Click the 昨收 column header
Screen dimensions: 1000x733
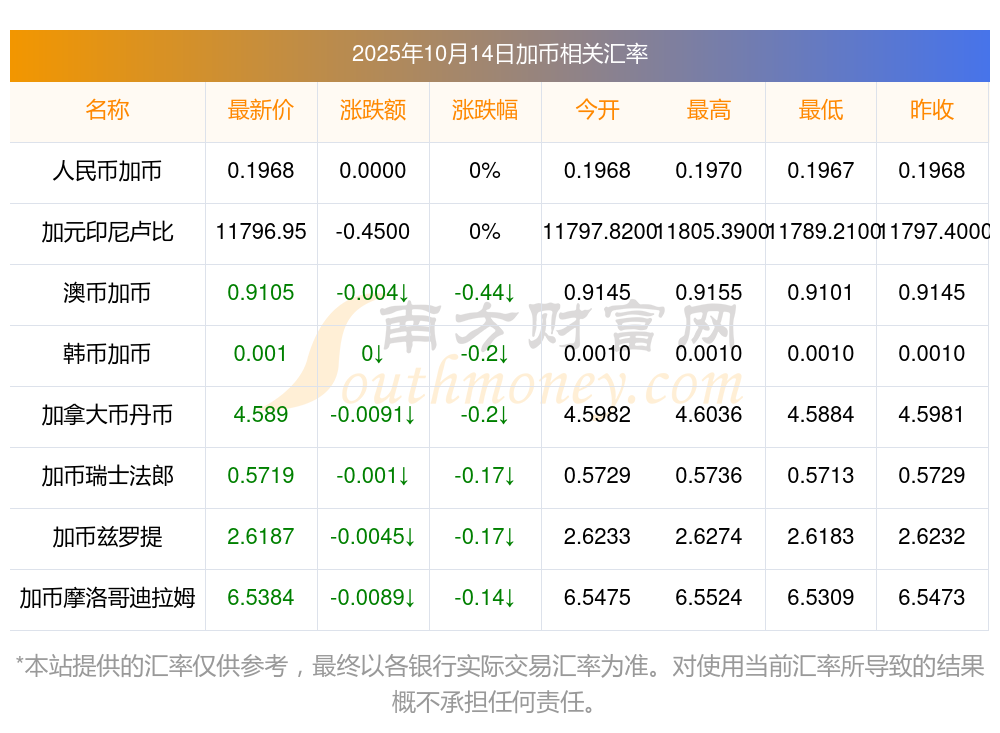(932, 110)
